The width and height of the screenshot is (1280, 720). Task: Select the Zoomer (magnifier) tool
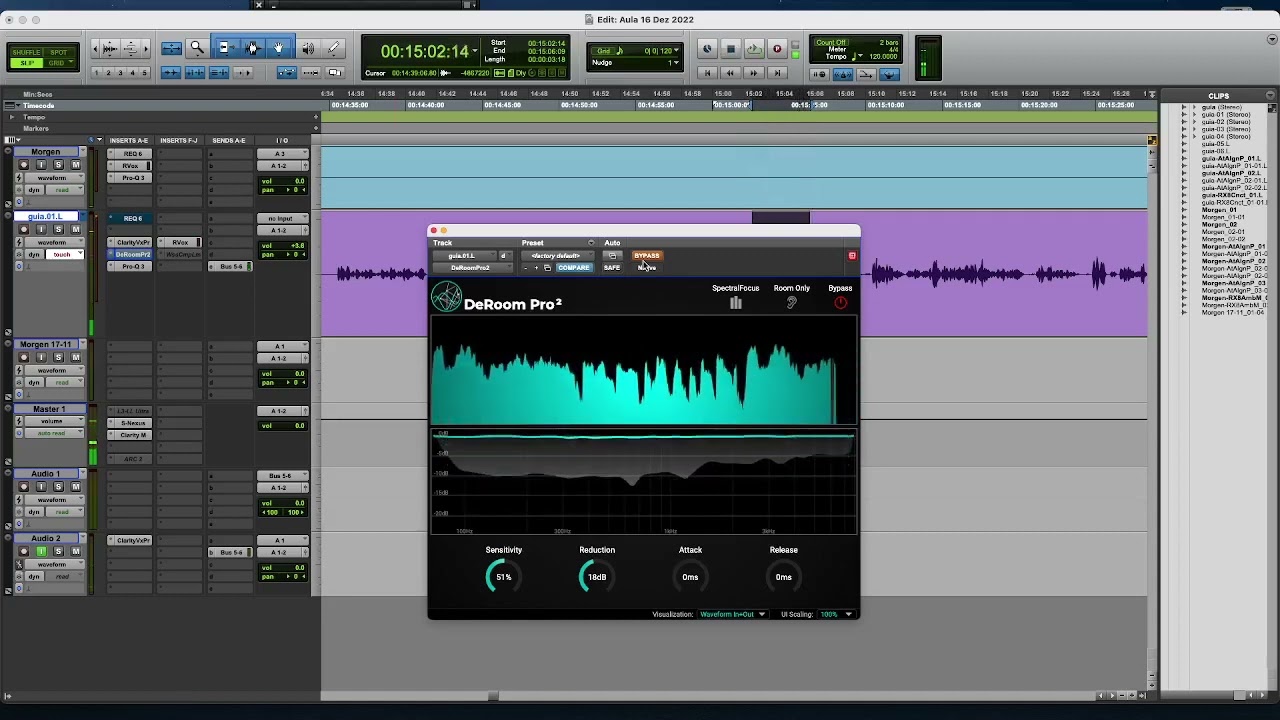click(x=197, y=48)
